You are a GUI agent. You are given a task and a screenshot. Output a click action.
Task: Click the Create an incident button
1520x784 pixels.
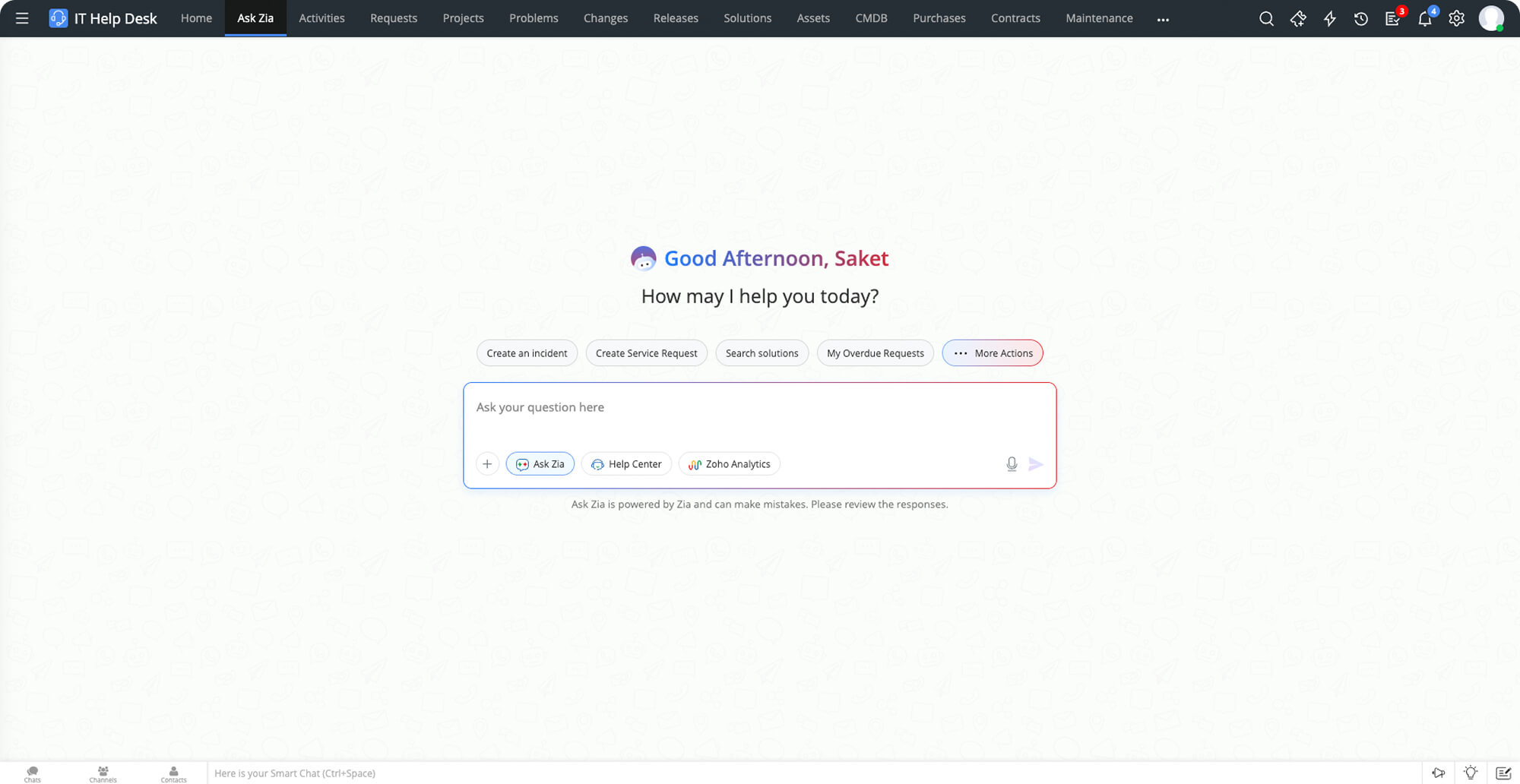[x=527, y=353]
